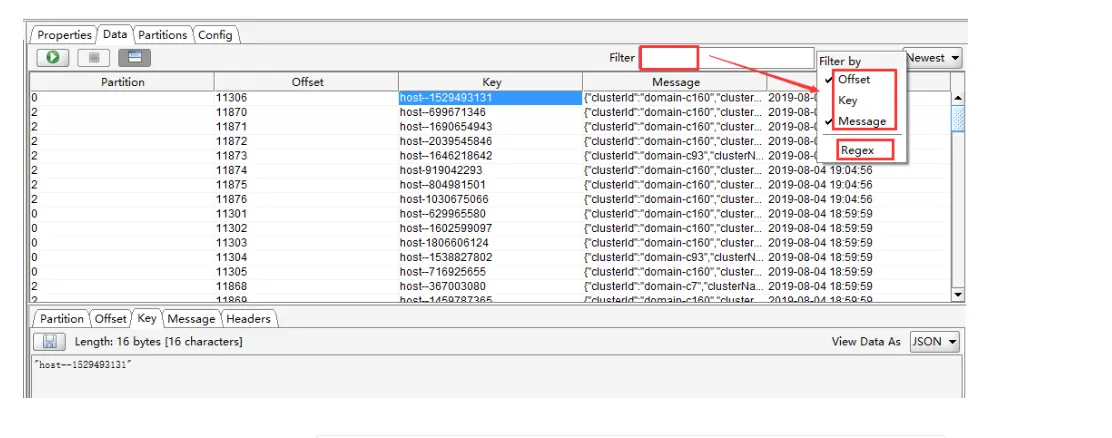The height and width of the screenshot is (438, 1112).
Task: Toggle the message detail panel icon
Action: [135, 58]
